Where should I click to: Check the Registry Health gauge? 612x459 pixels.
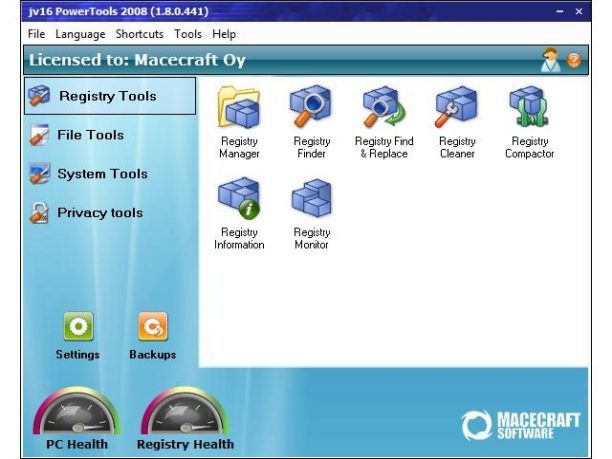(x=185, y=418)
